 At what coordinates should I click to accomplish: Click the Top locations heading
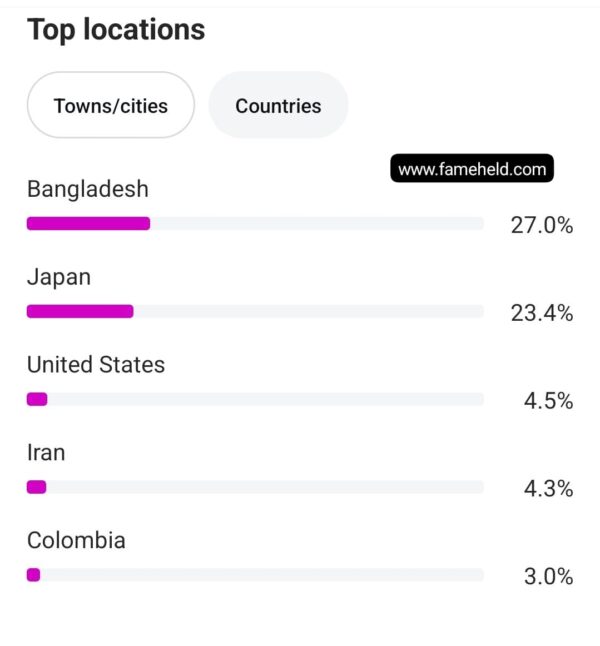[116, 30]
